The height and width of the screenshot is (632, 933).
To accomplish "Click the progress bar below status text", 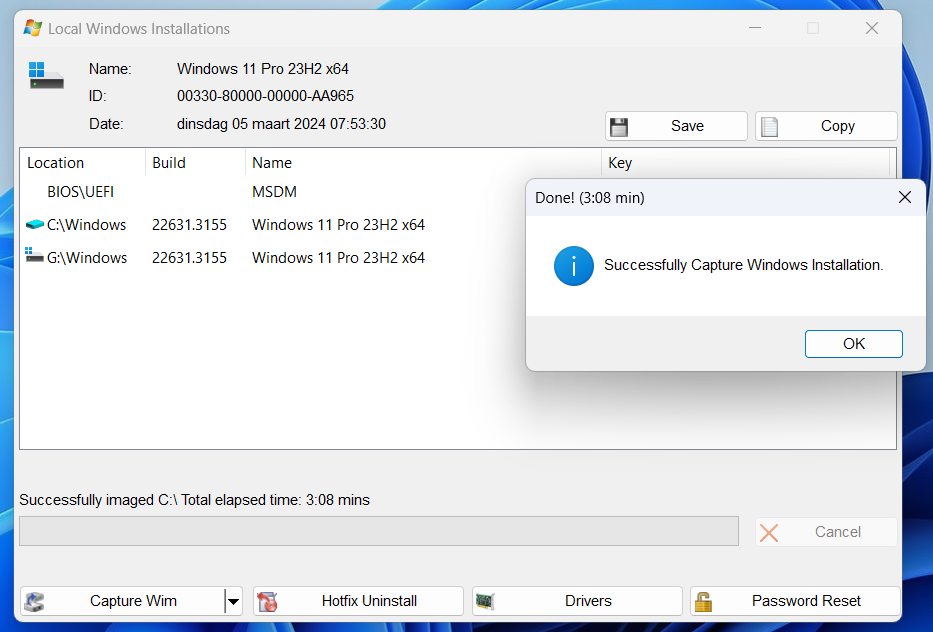I will [379, 531].
